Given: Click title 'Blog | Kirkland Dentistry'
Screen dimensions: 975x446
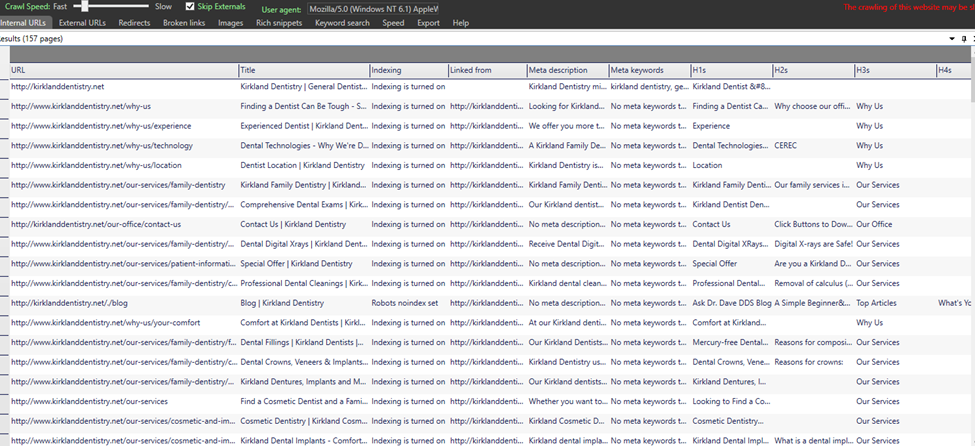Looking at the screenshot, I should point(282,303).
